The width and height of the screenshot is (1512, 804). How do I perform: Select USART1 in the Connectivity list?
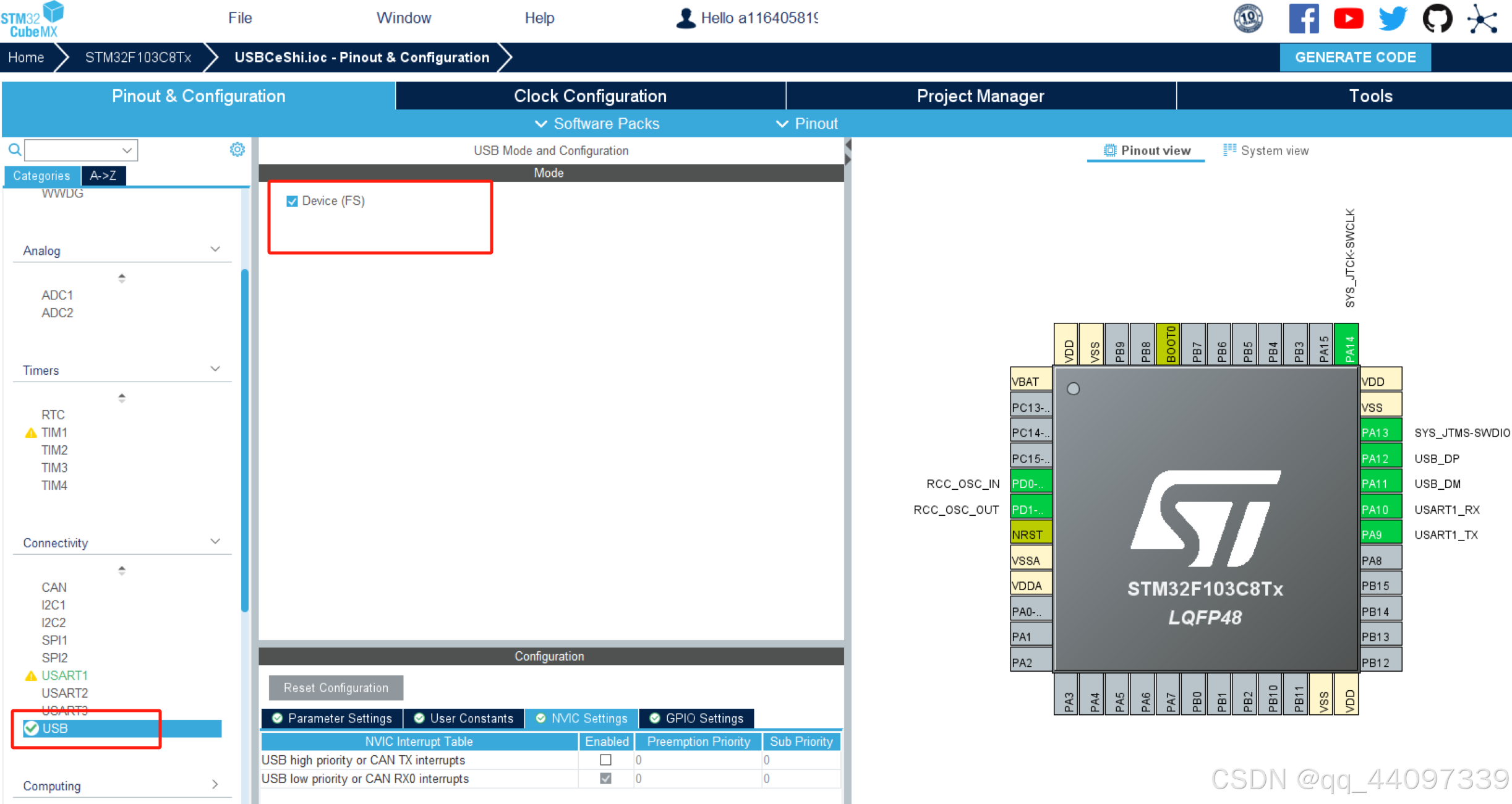pos(64,675)
